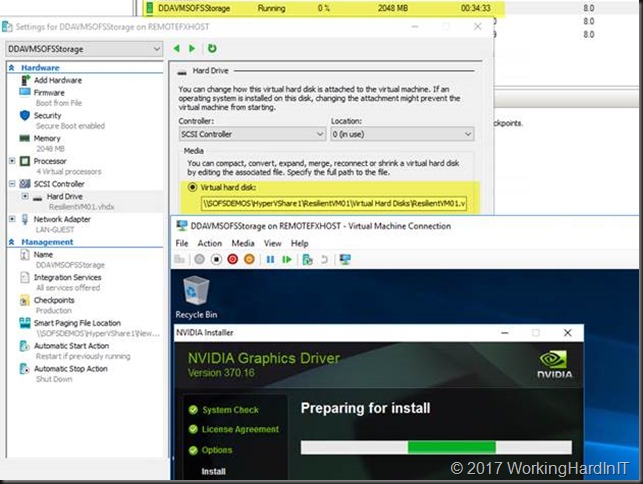
Task: Click the 2048 MB assigned memory cell
Action: pyautogui.click(x=393, y=8)
